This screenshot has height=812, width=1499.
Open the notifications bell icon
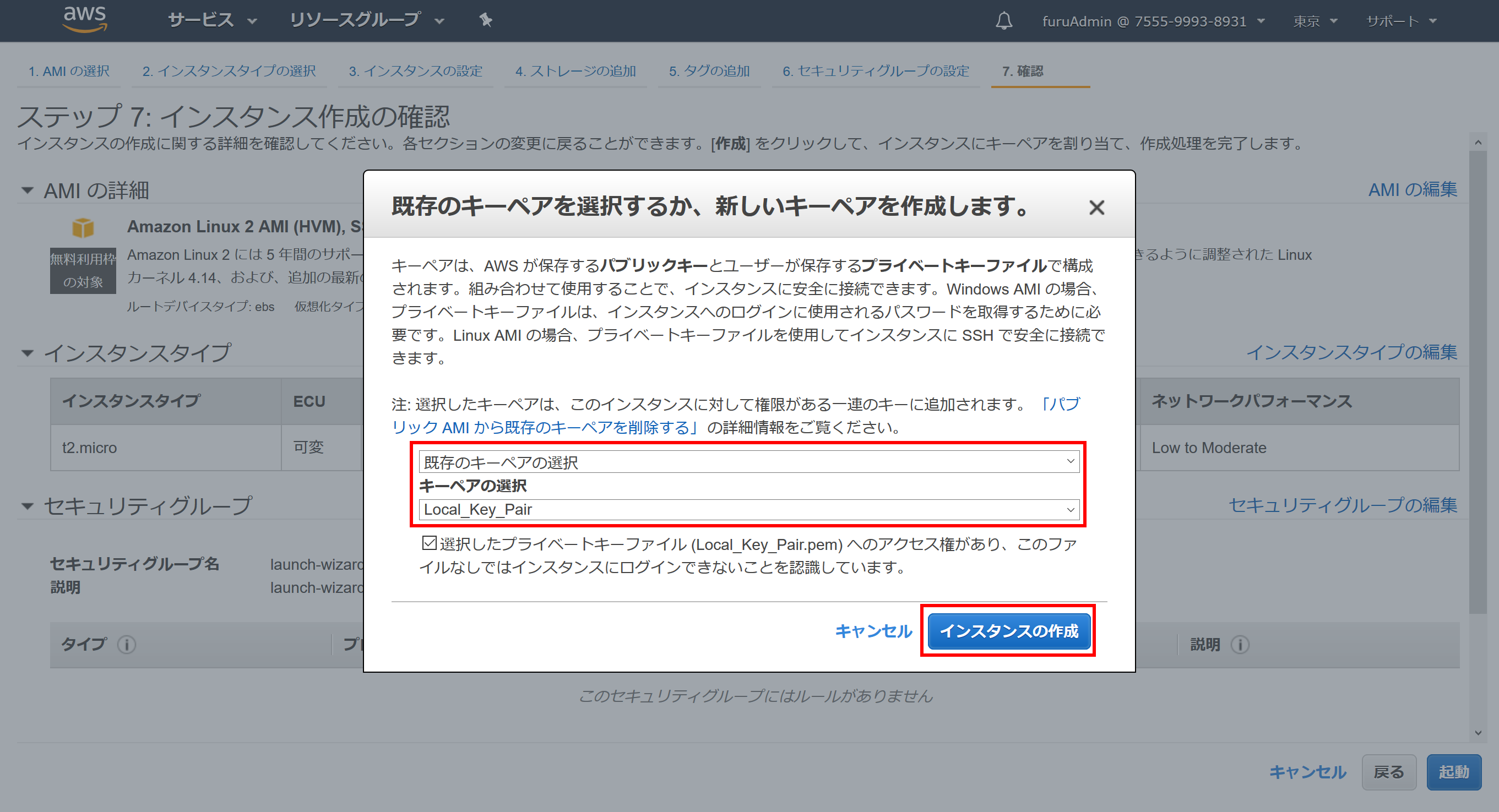1004,21
